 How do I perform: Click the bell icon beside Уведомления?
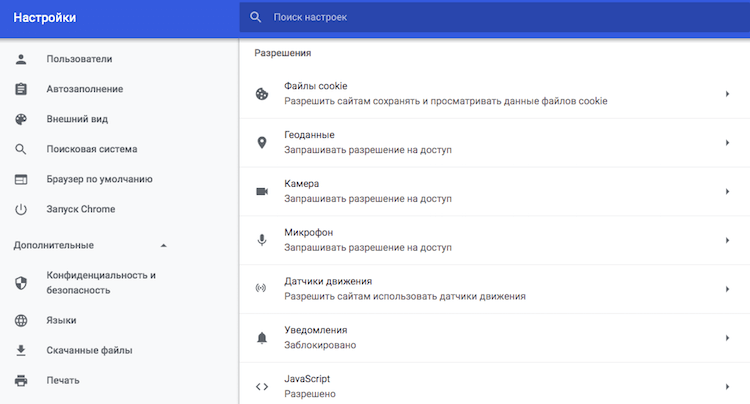pyautogui.click(x=262, y=338)
